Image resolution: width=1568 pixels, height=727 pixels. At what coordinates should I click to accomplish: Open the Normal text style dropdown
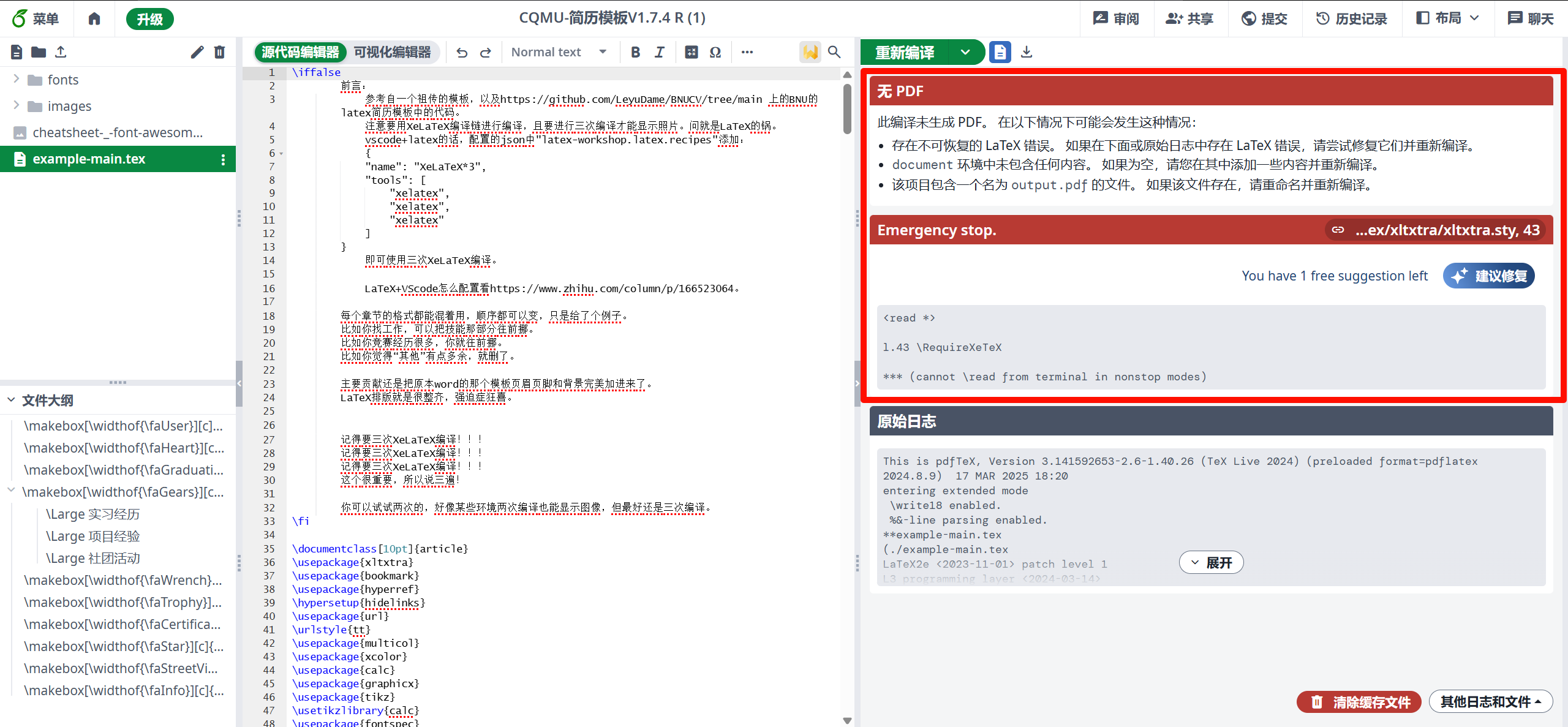558,52
